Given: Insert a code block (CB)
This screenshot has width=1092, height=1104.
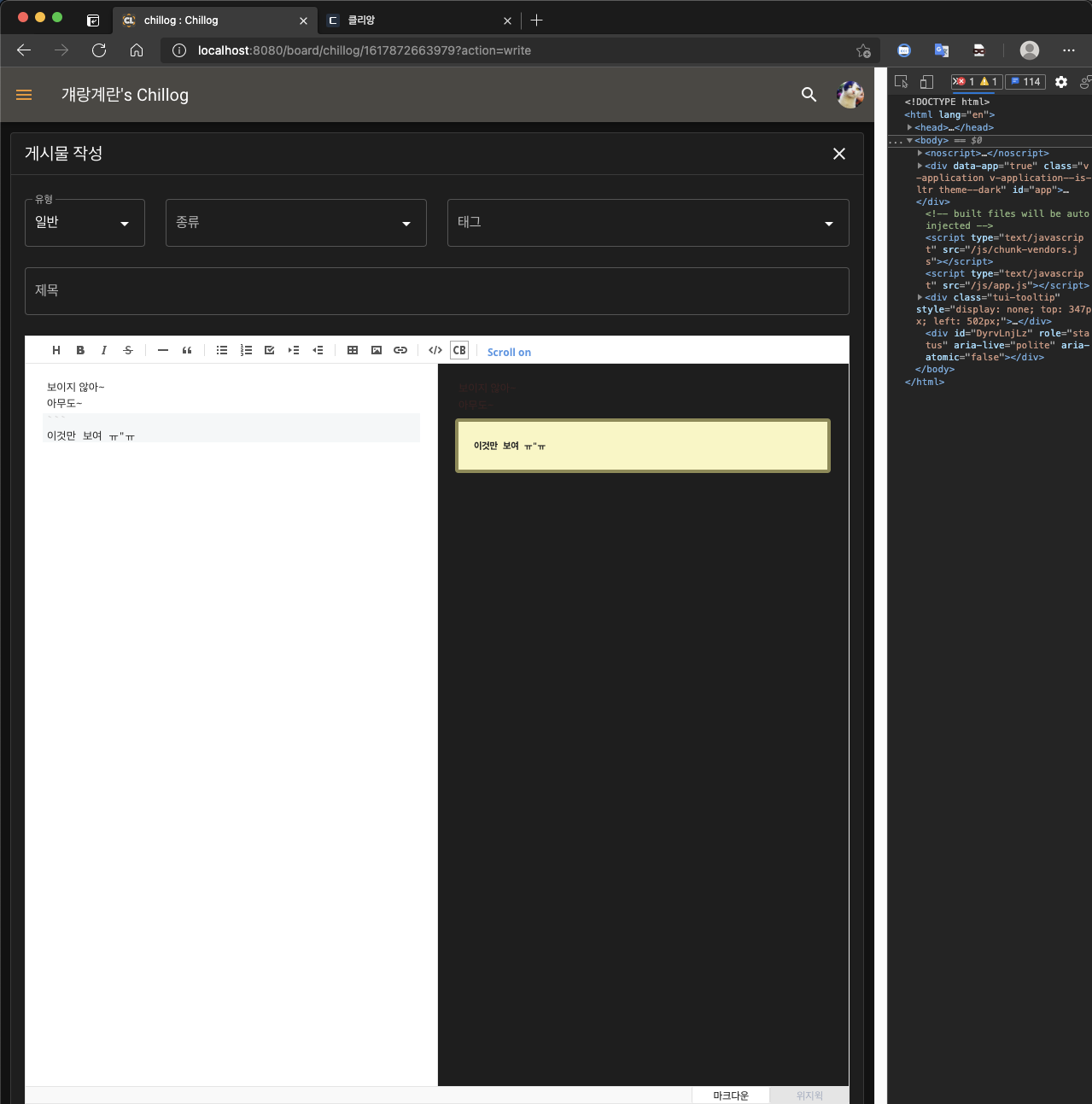Looking at the screenshot, I should click(459, 350).
